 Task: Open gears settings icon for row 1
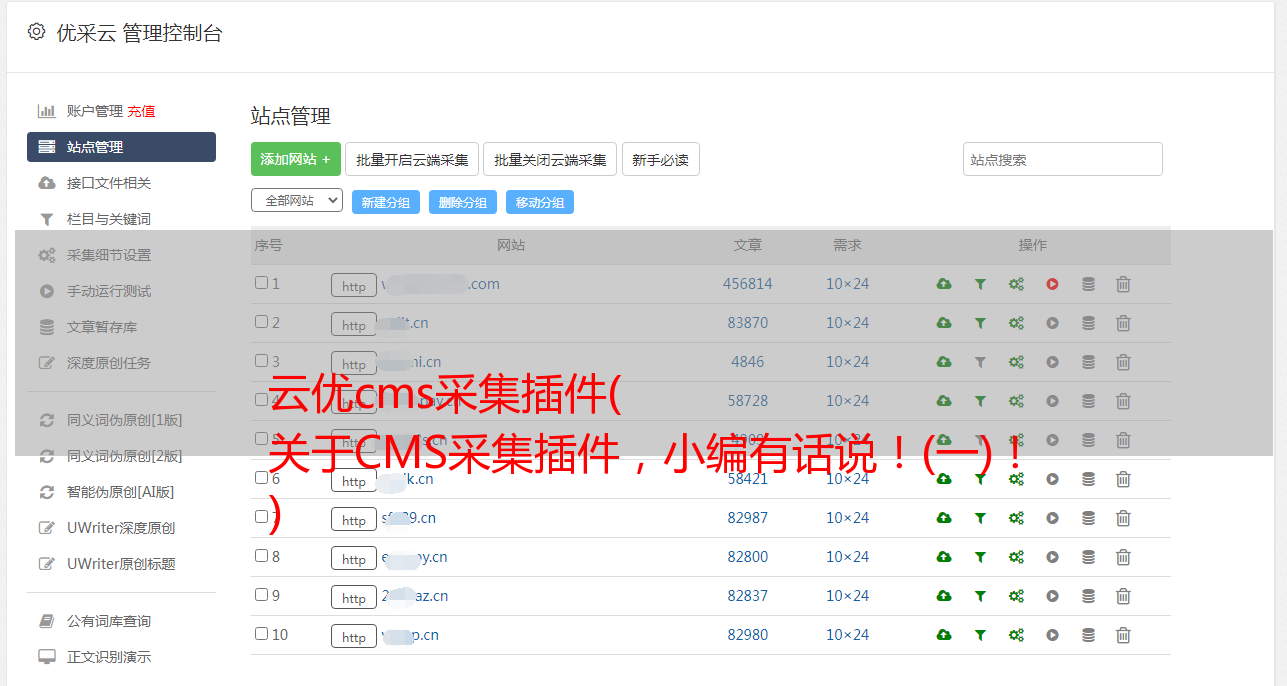1016,284
